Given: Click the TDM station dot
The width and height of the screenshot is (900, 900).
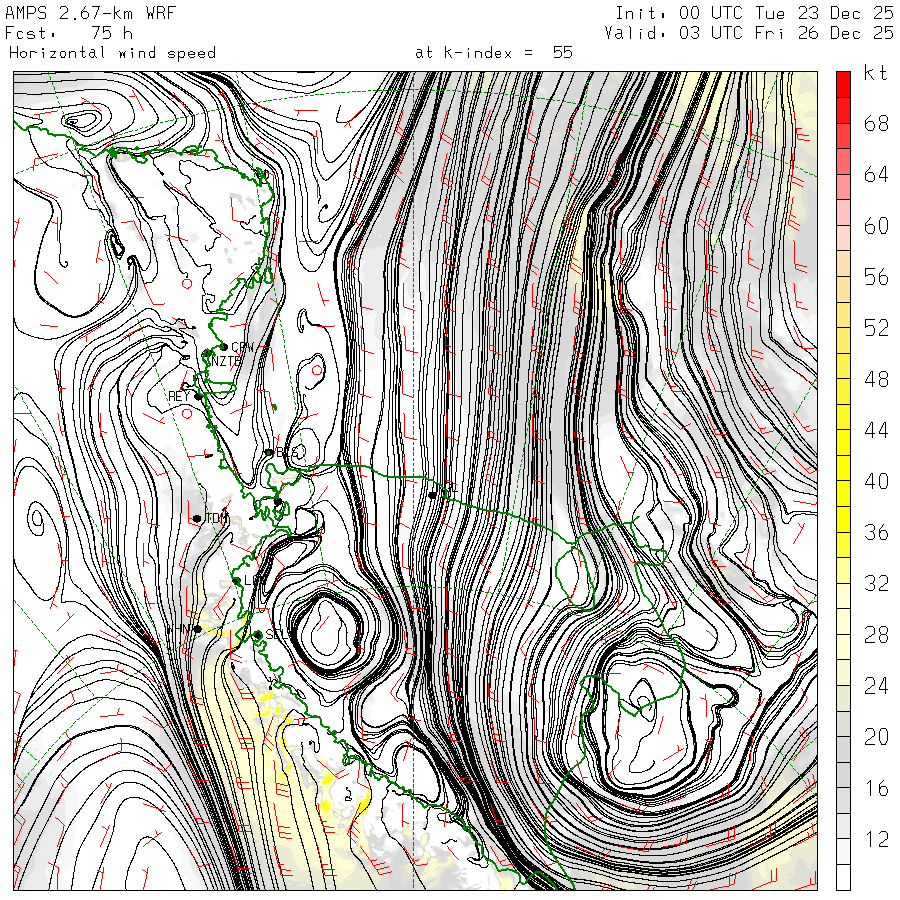Looking at the screenshot, I should (x=197, y=518).
